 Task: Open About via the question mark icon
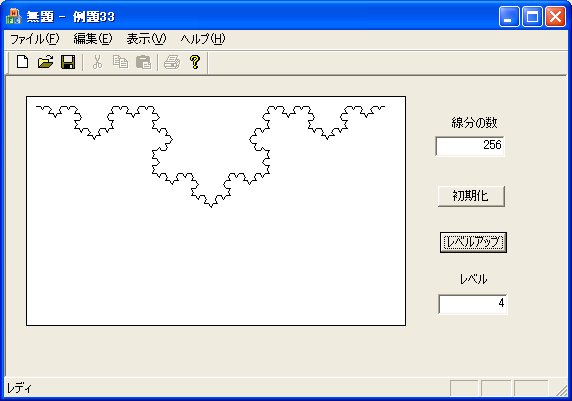[195, 62]
